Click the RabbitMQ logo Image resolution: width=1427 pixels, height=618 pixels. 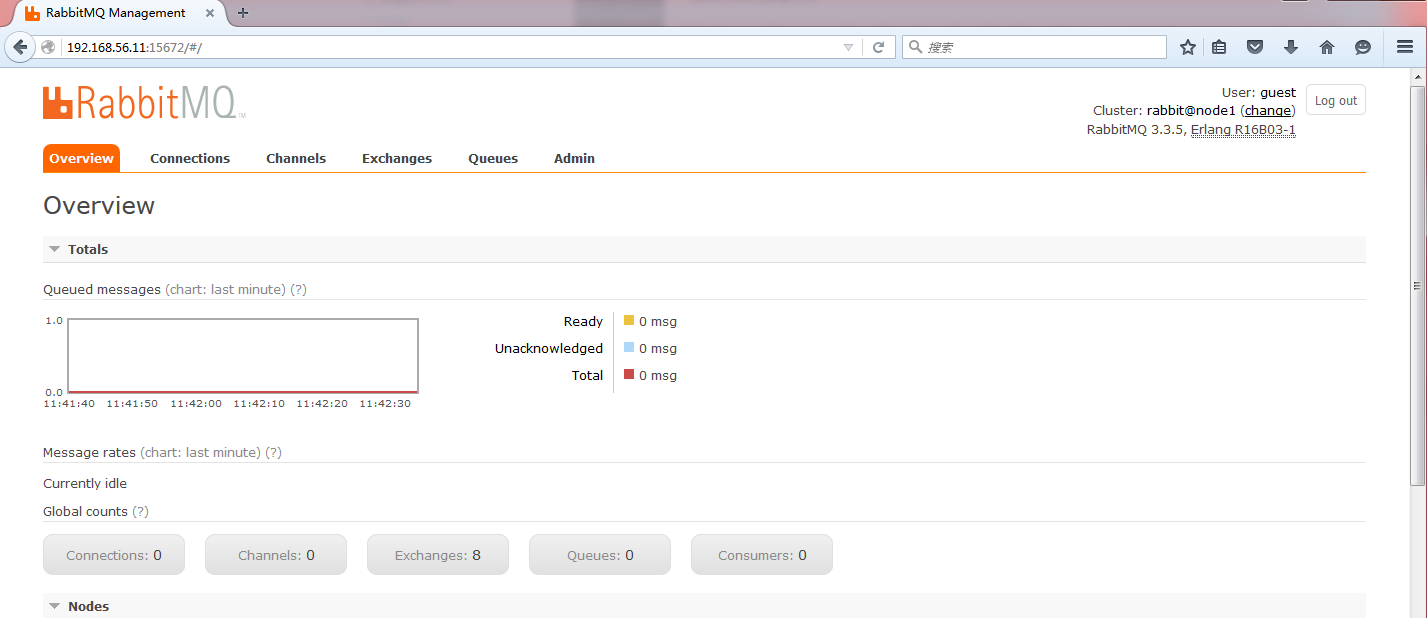144,103
